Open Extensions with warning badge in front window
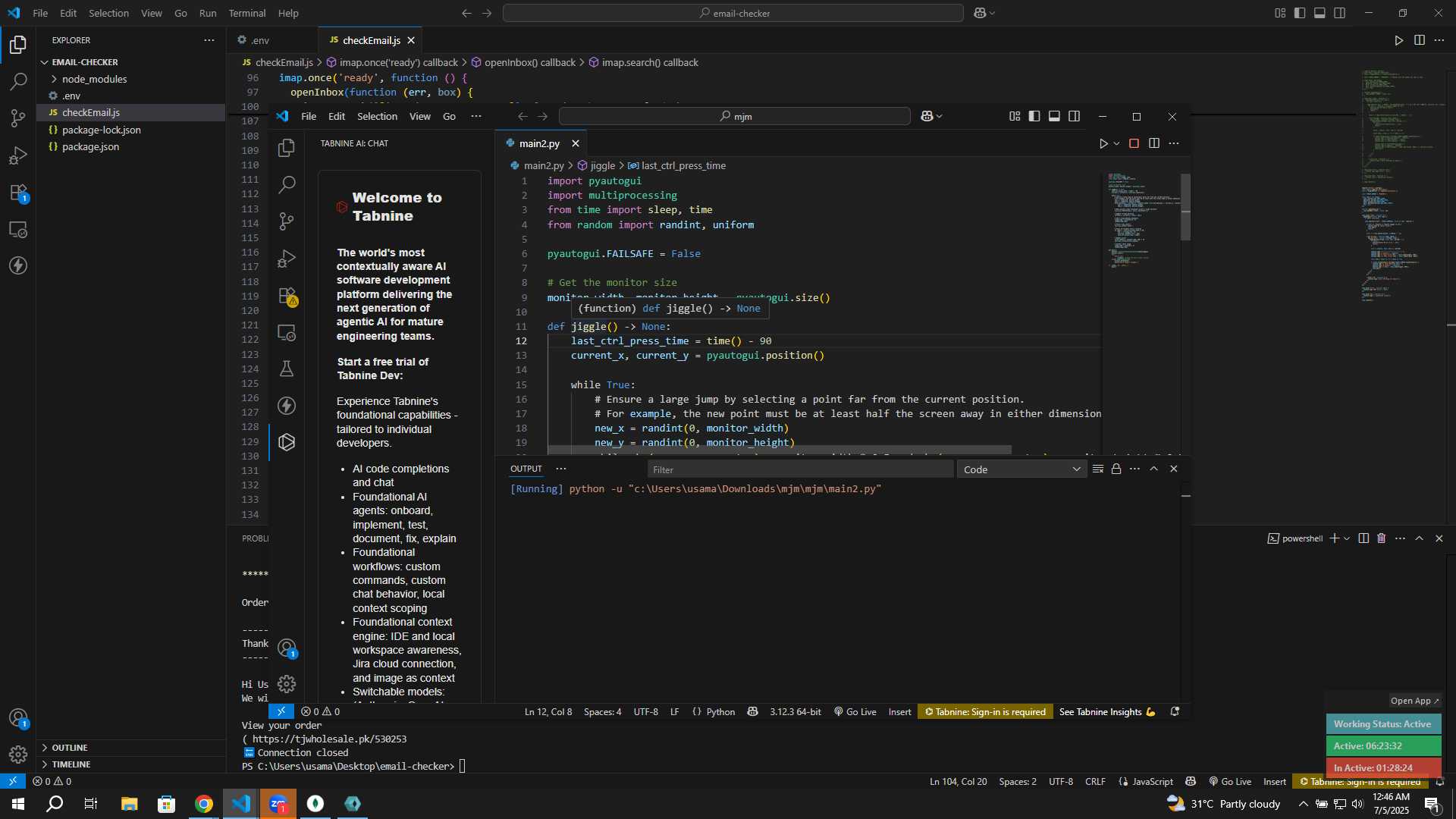The image size is (1456, 819). (x=287, y=296)
